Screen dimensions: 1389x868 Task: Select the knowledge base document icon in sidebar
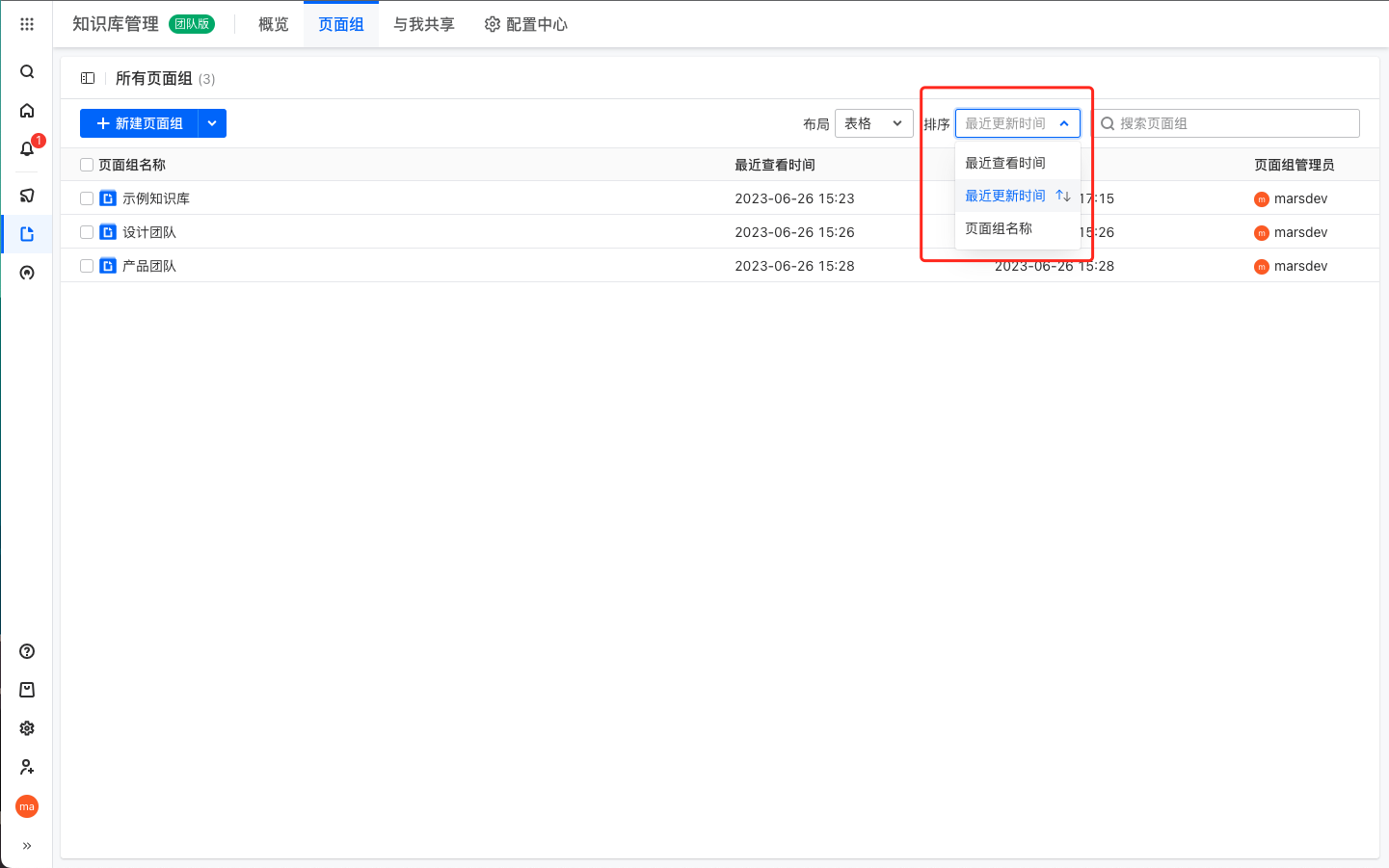click(x=27, y=234)
